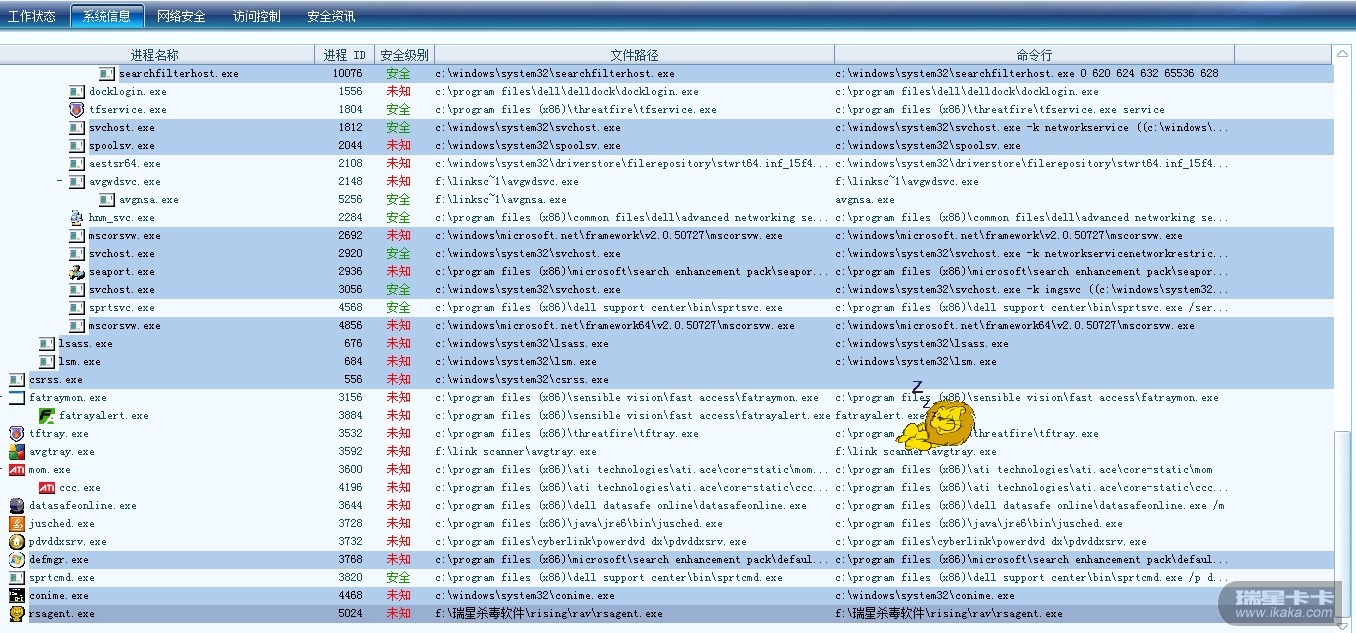The width and height of the screenshot is (1356, 633).
Task: Click the command line avgnsa.exe cell
Action: [x=865, y=199]
